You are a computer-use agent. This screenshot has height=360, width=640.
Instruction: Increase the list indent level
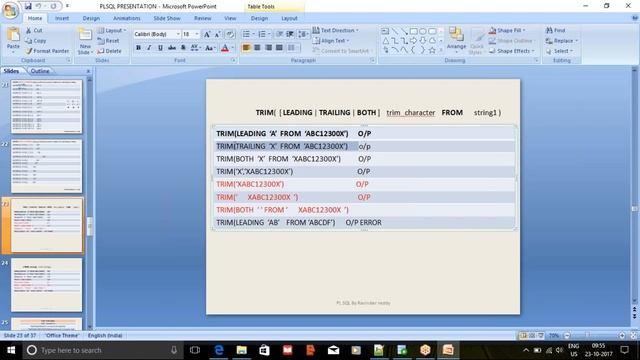[290, 34]
